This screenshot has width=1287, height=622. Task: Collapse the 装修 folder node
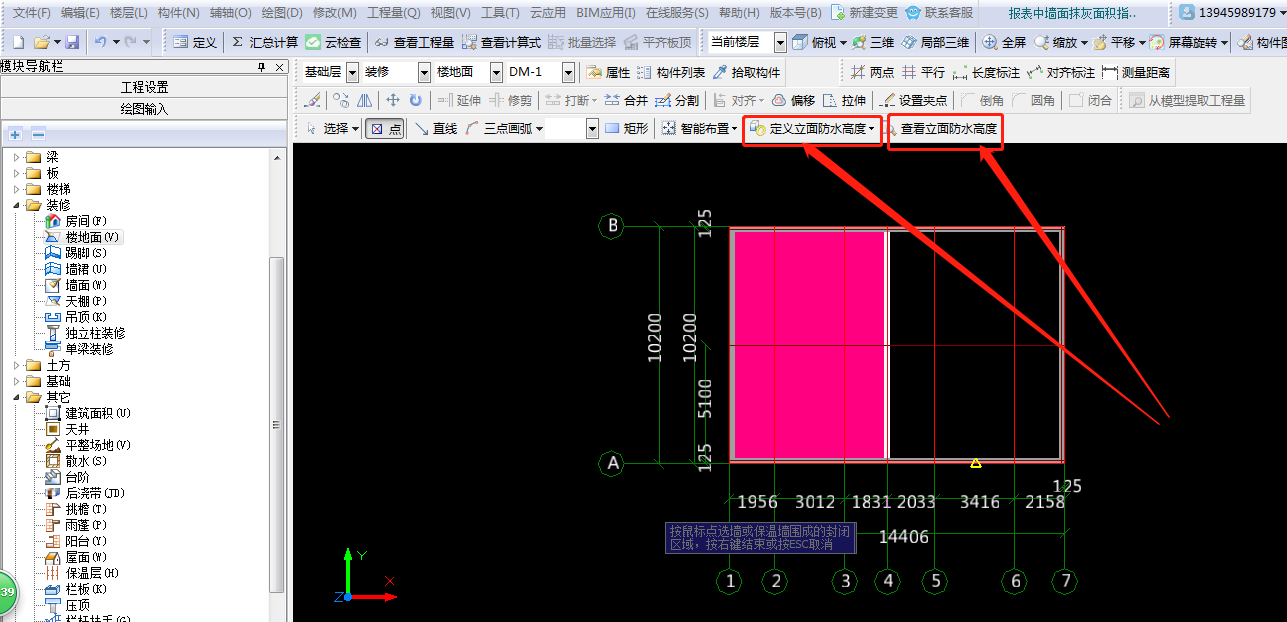click(16, 205)
